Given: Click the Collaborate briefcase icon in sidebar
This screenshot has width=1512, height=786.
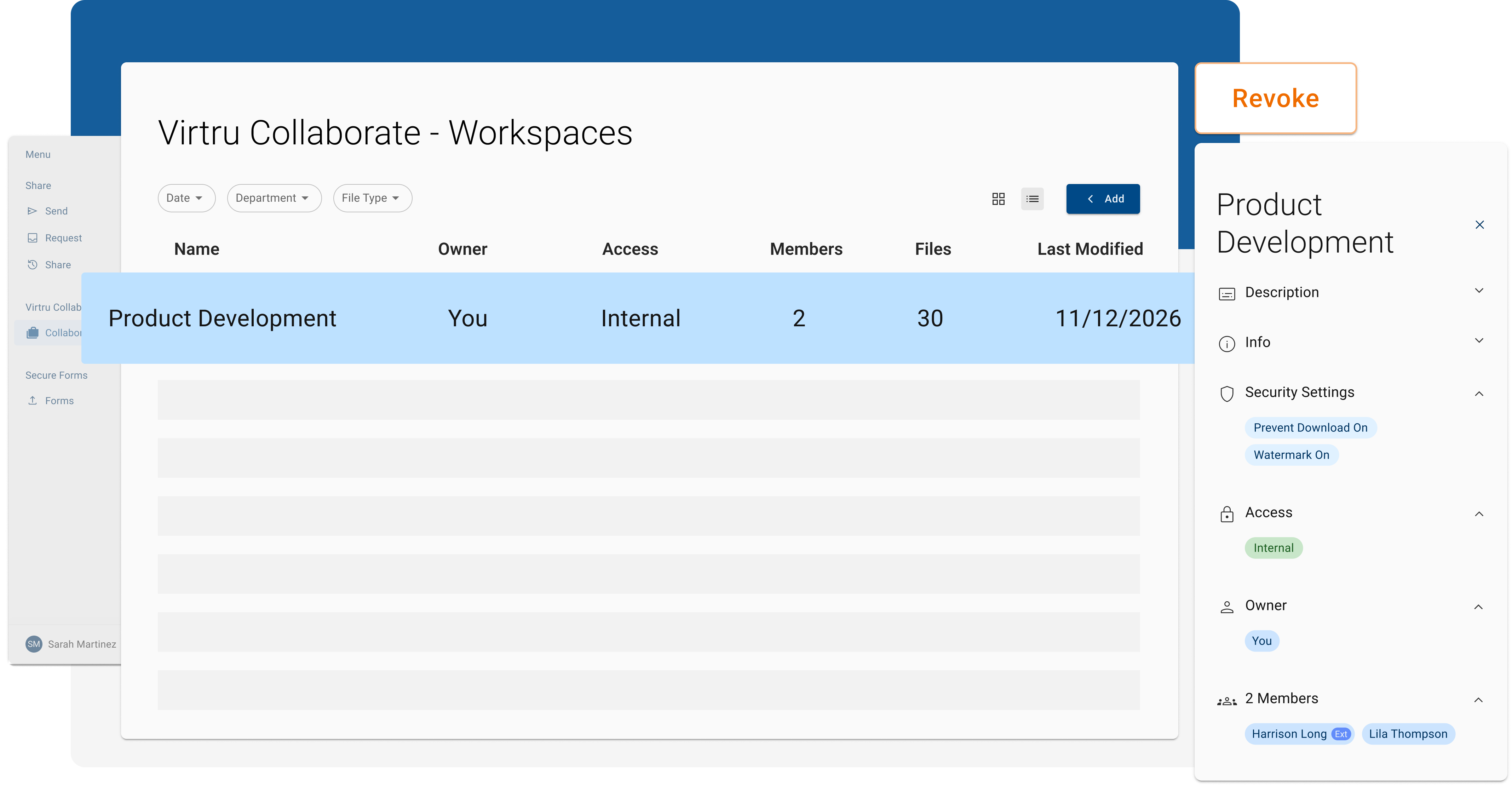Looking at the screenshot, I should point(32,333).
